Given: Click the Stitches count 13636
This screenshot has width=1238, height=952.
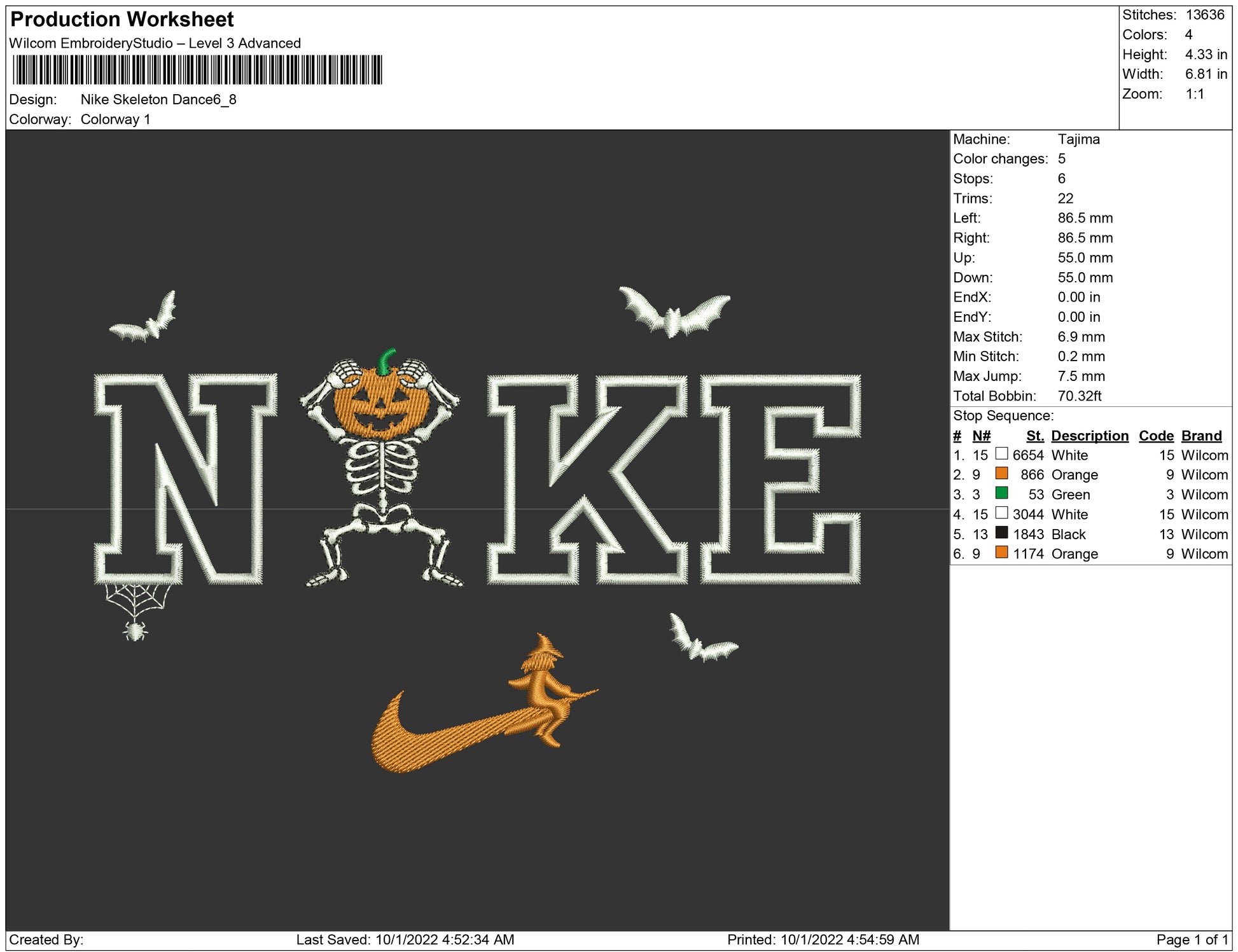Looking at the screenshot, I should coord(1204,15).
